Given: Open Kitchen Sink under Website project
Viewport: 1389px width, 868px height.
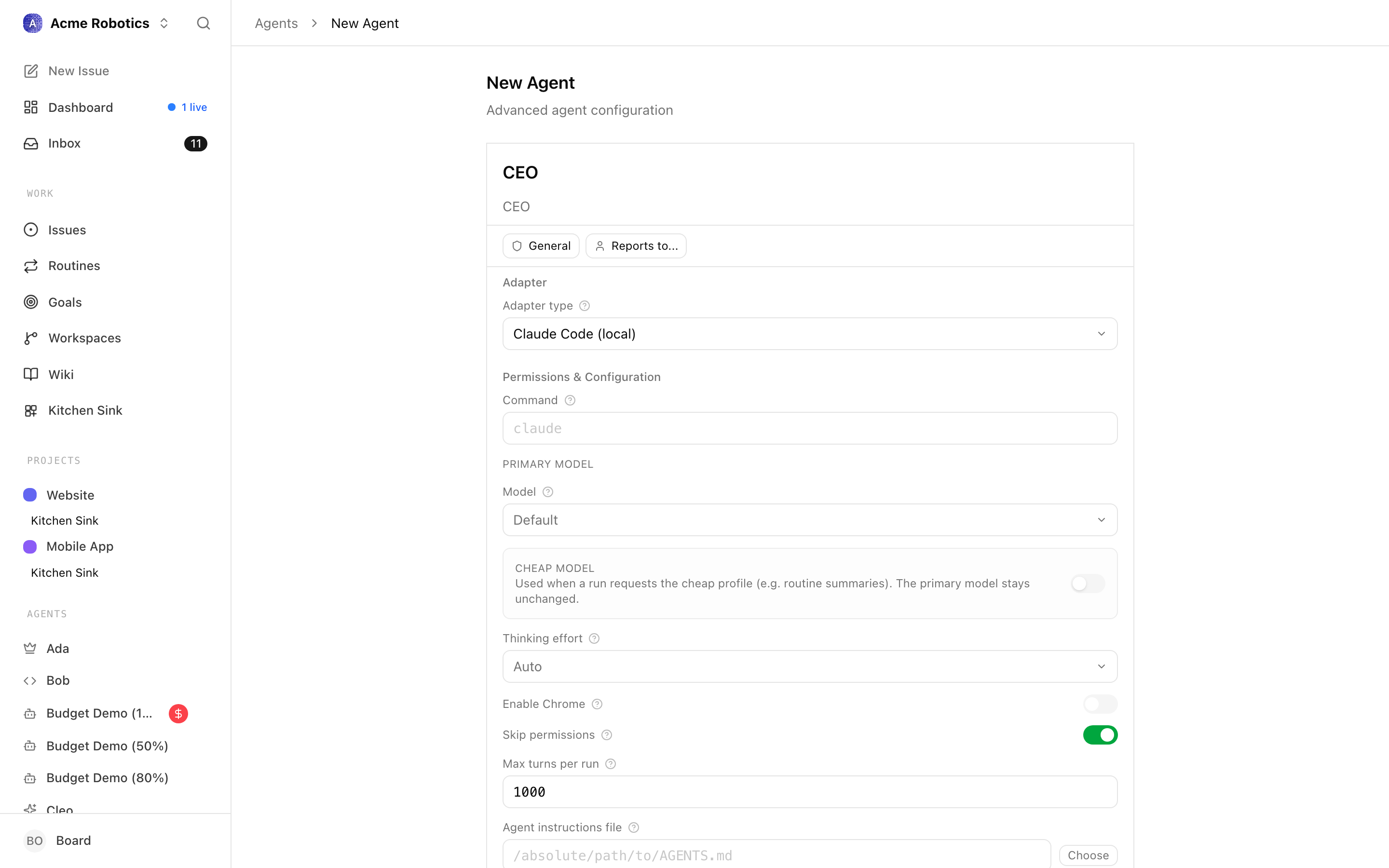Looking at the screenshot, I should (64, 521).
